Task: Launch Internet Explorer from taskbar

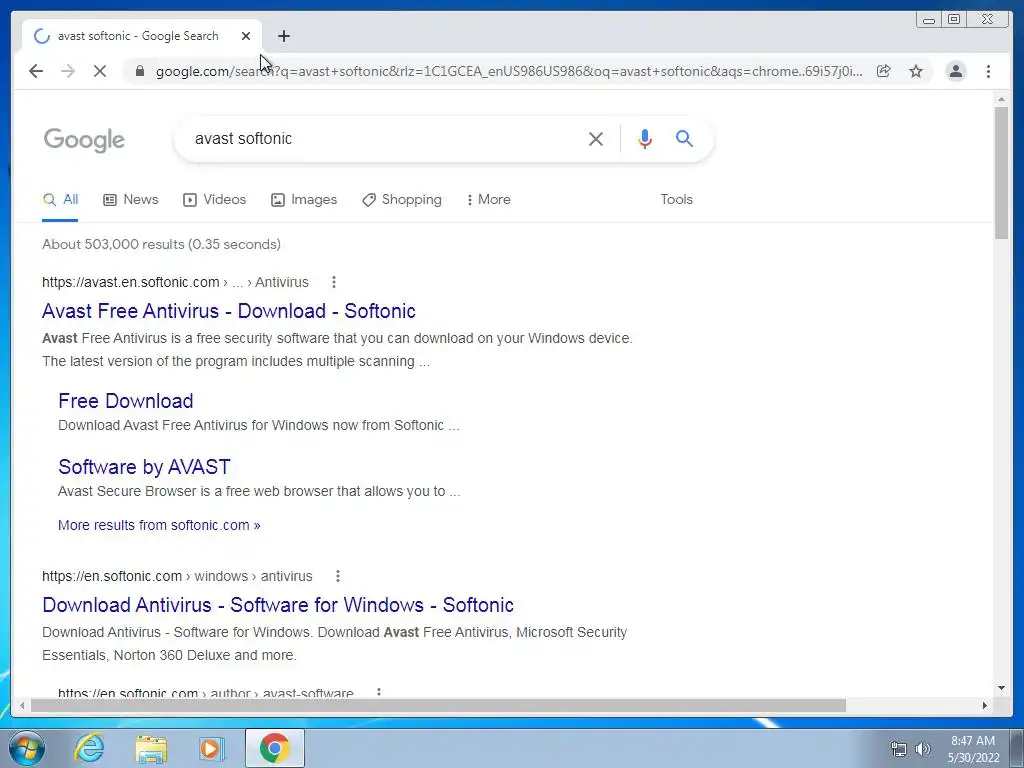Action: (x=89, y=748)
